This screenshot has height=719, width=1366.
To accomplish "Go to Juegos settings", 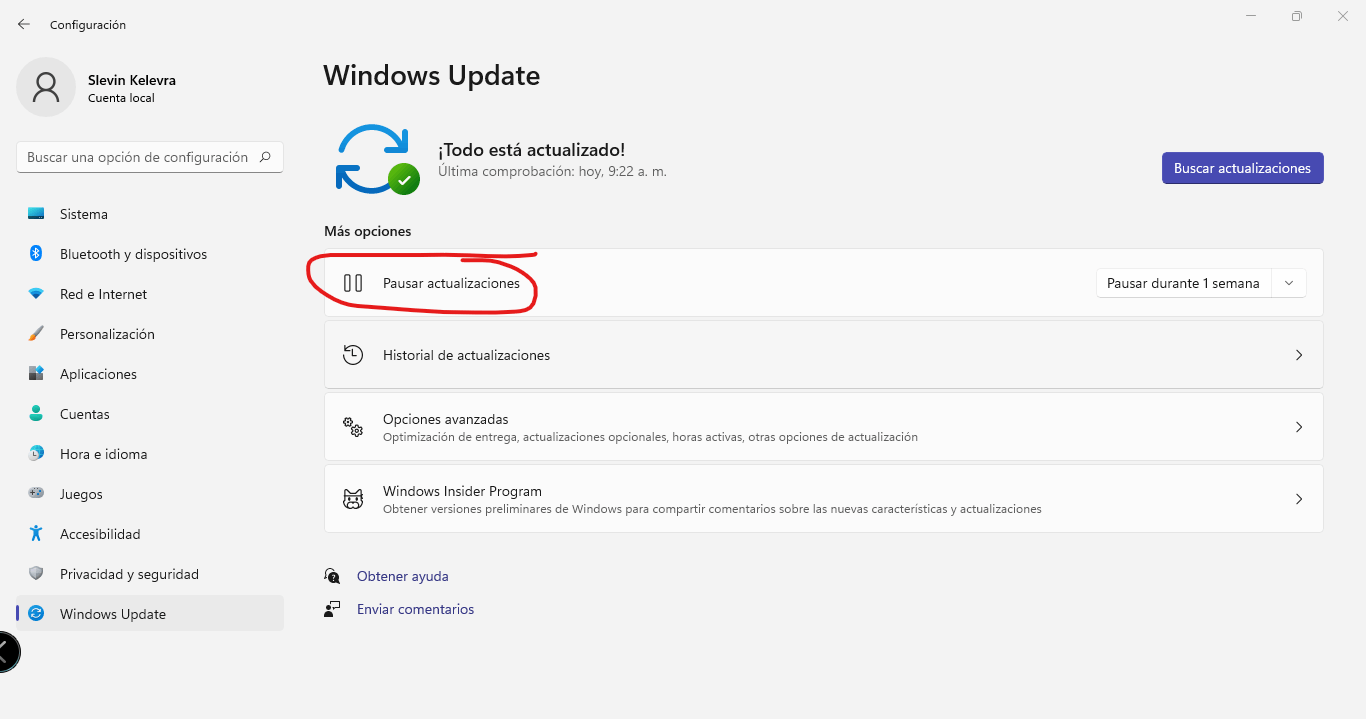I will (x=150, y=494).
